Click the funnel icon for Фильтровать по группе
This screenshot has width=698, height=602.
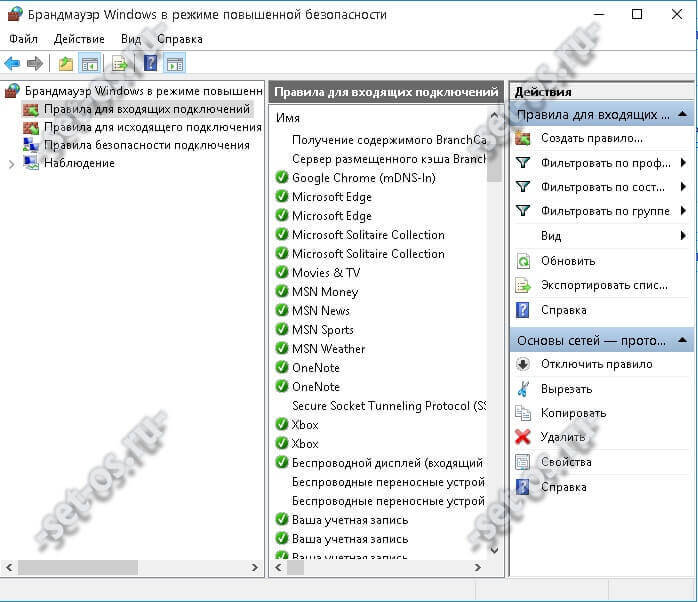click(x=523, y=211)
